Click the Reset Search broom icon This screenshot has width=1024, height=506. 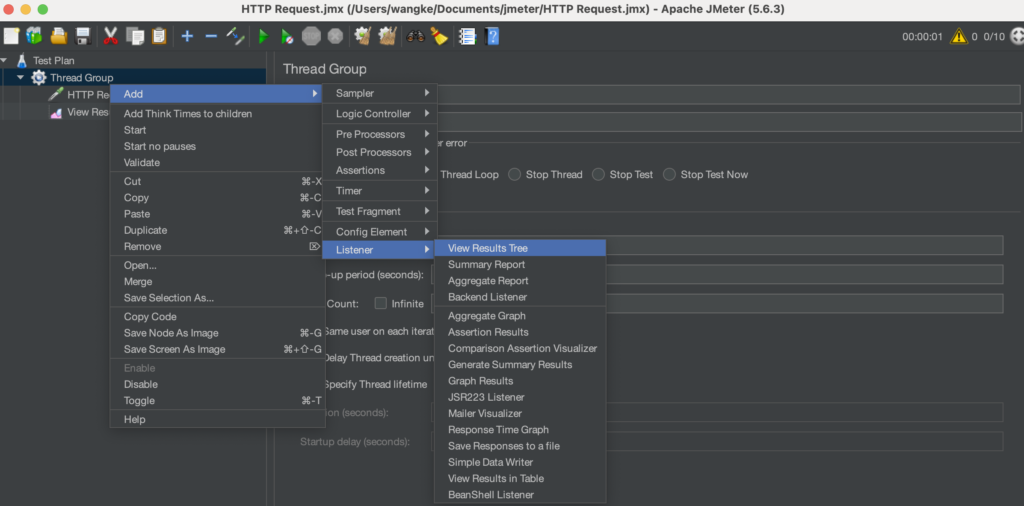[x=440, y=36]
